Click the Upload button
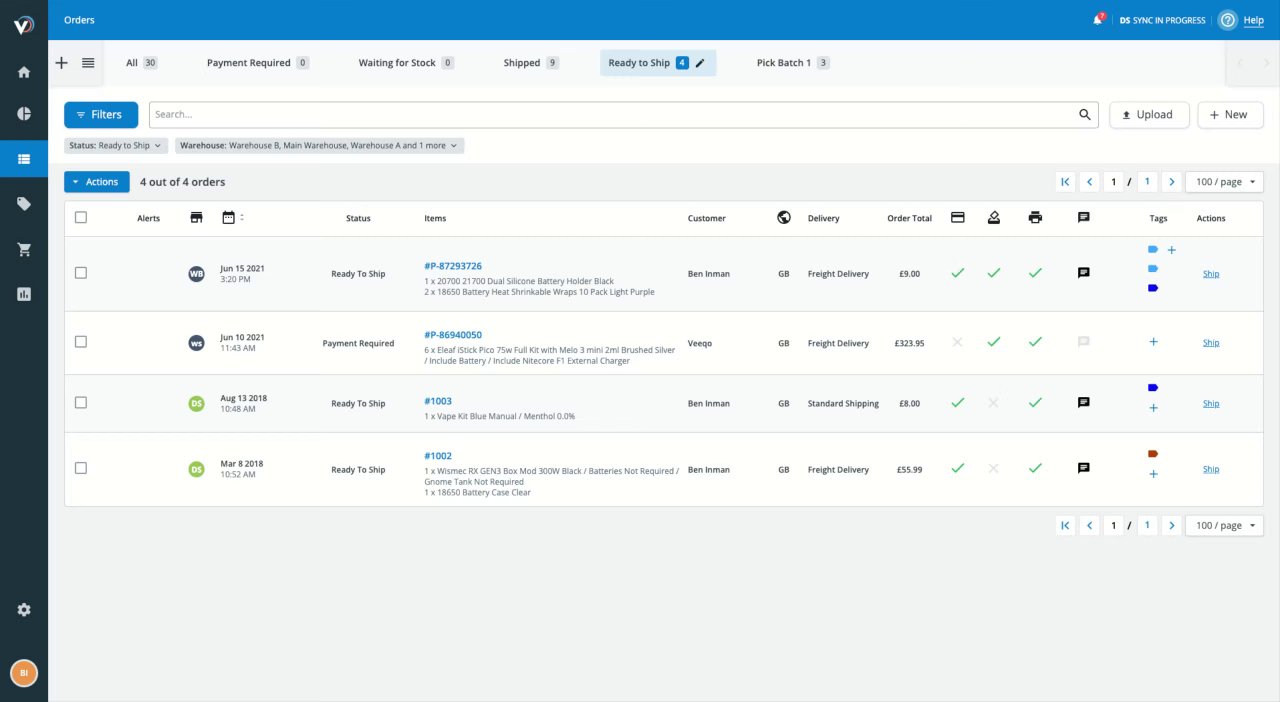The height and width of the screenshot is (702, 1280). tap(1148, 115)
